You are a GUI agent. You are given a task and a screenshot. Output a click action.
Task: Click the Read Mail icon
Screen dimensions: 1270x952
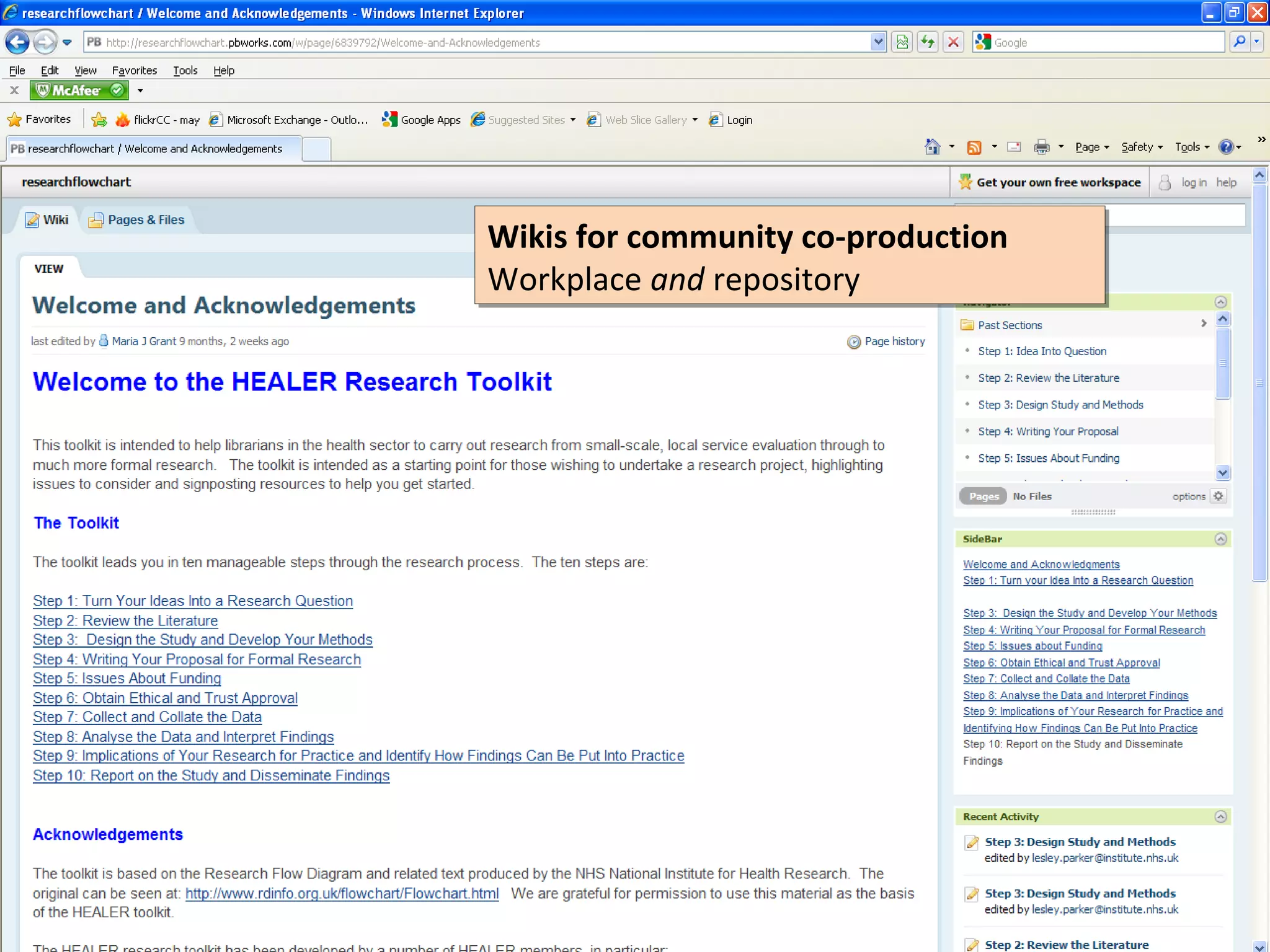[x=1015, y=147]
